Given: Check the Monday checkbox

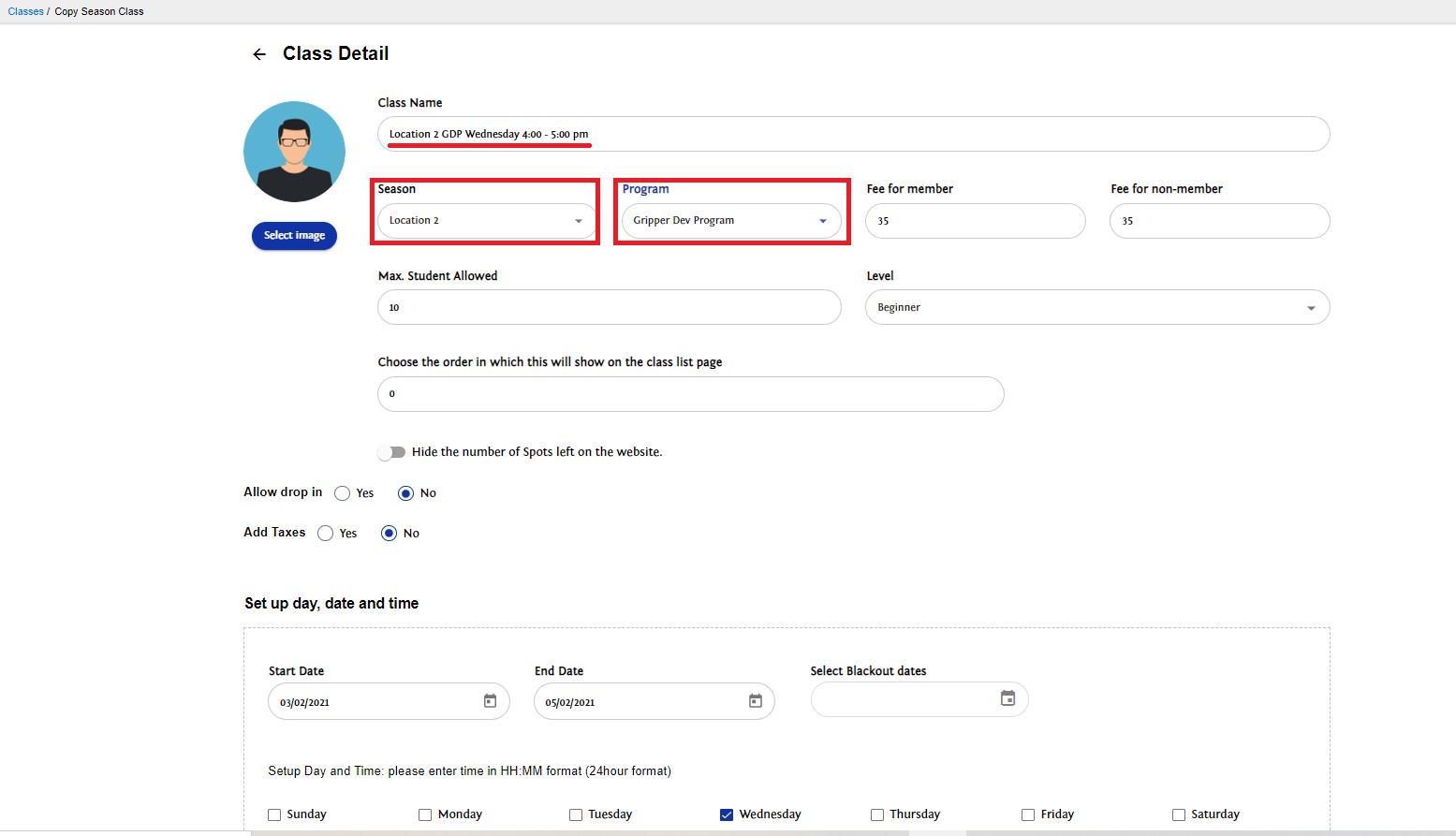Looking at the screenshot, I should click(425, 814).
